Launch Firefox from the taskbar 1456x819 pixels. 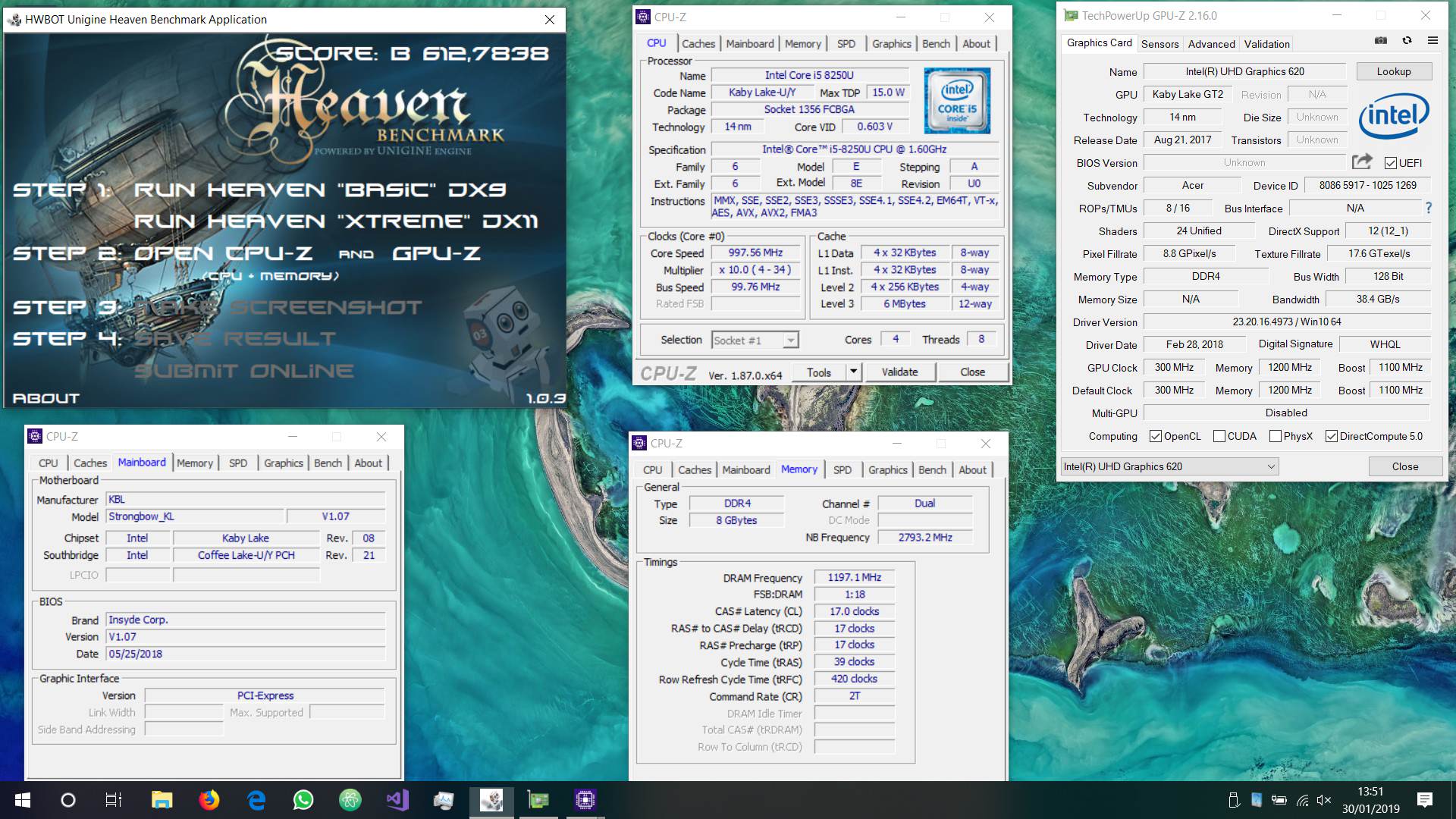click(209, 800)
